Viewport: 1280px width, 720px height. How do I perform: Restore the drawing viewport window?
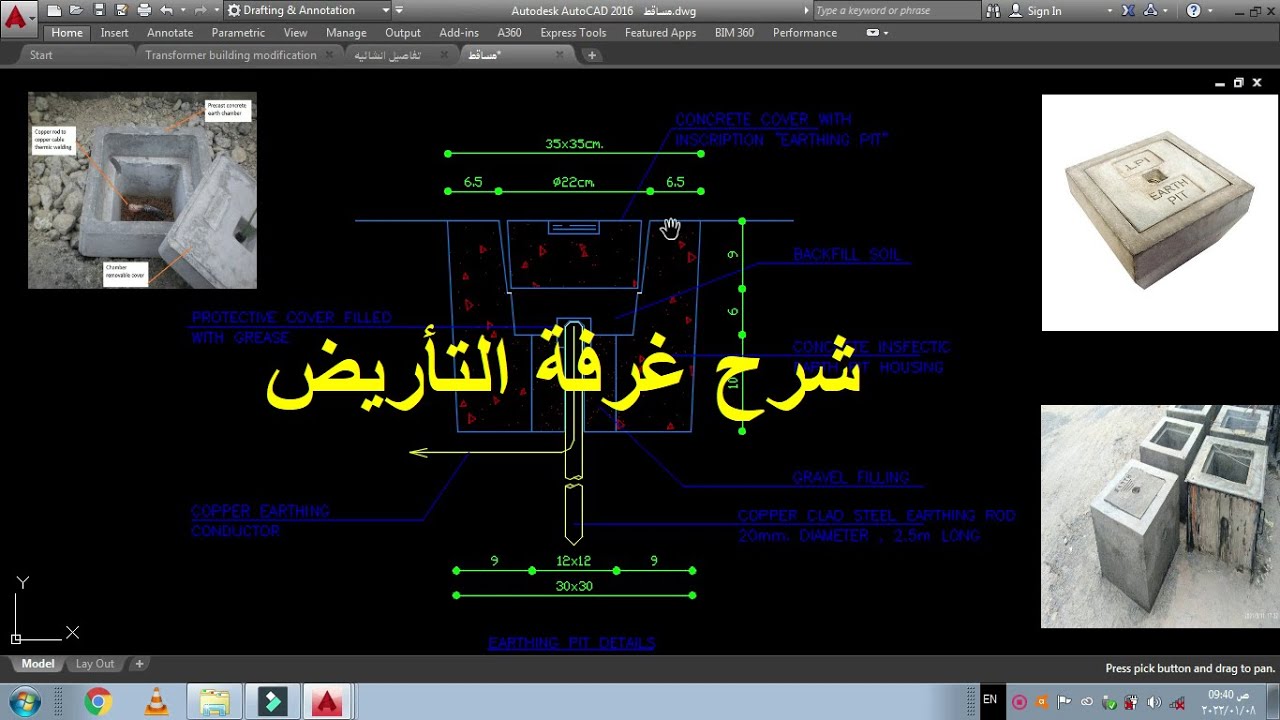coord(1238,83)
